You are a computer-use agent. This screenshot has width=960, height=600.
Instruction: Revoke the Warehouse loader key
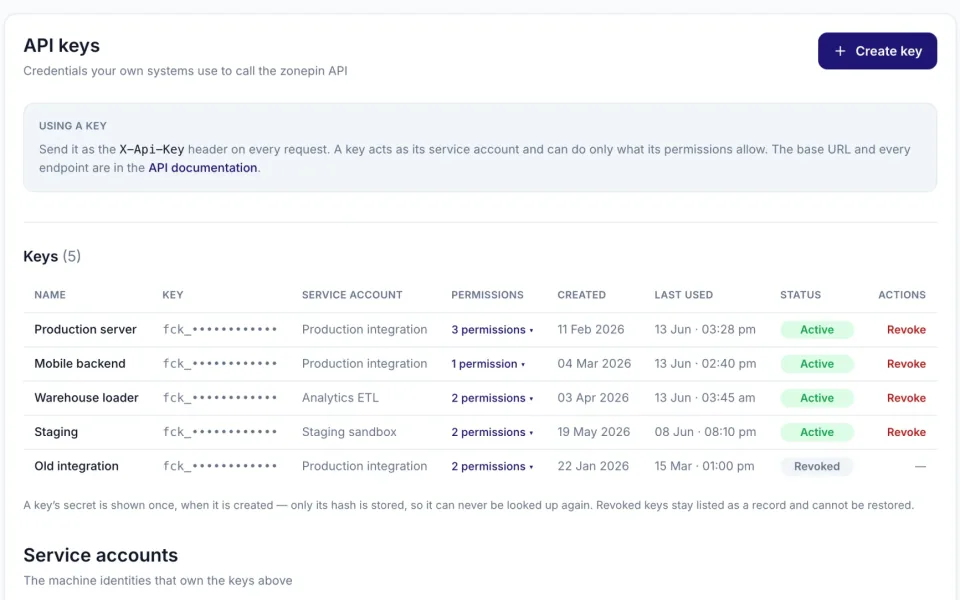click(x=906, y=398)
